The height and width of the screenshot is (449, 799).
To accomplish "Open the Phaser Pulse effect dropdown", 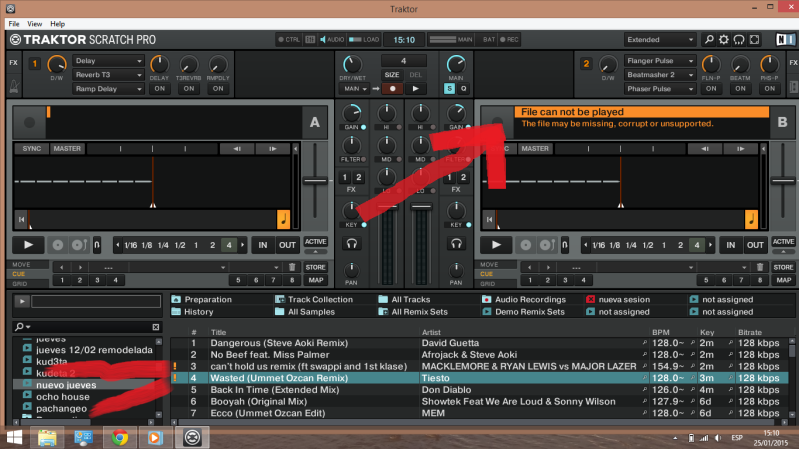I will tap(660, 89).
